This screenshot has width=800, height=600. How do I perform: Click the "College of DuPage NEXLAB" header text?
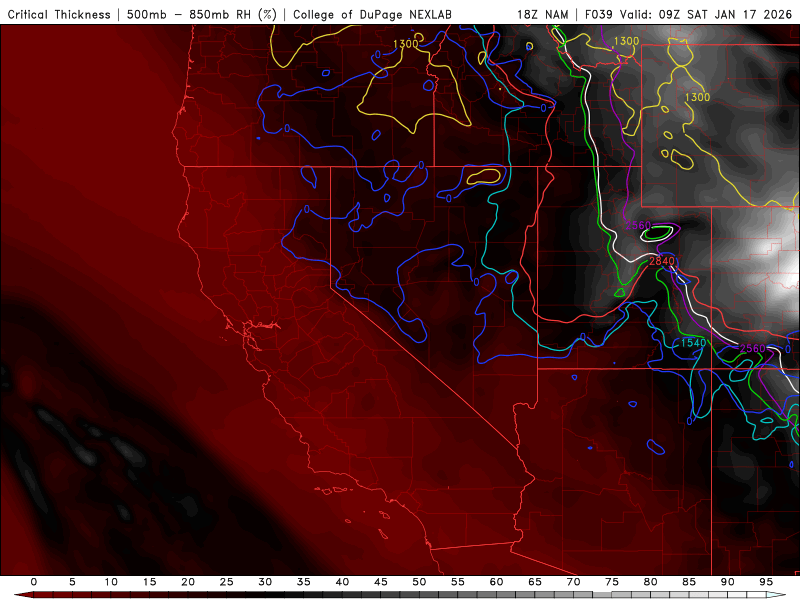(372, 14)
